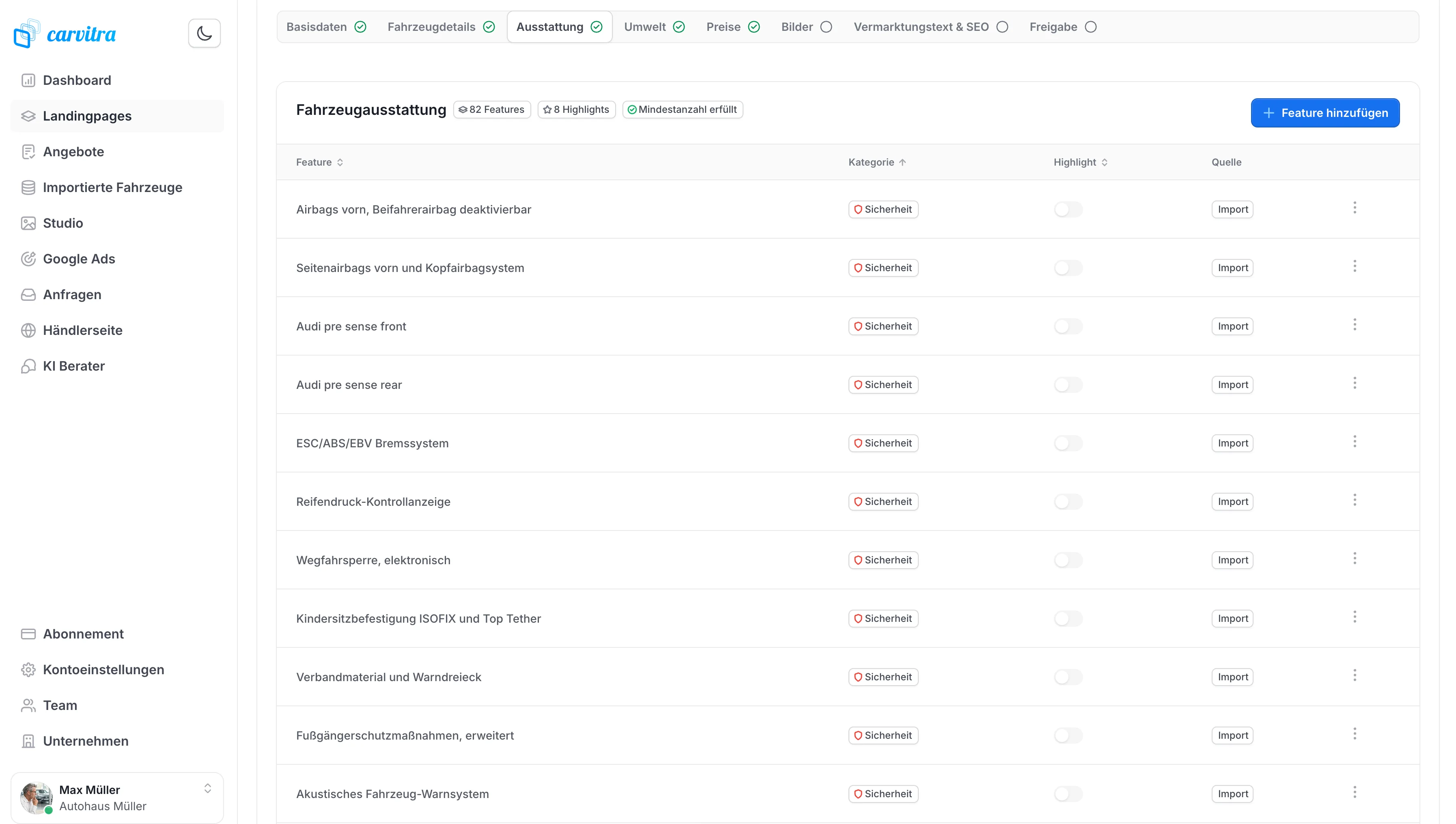Open row menu for ESC/ABS/EBV Bremssystem
This screenshot has width=1456, height=824.
1355,442
